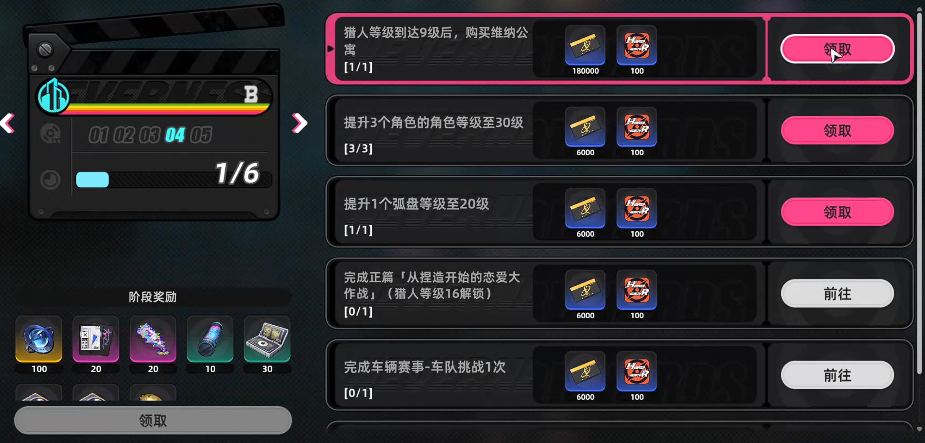Screen dimensions: 925x443
Task: Go to the main story love battle quest
Action: 837,293
